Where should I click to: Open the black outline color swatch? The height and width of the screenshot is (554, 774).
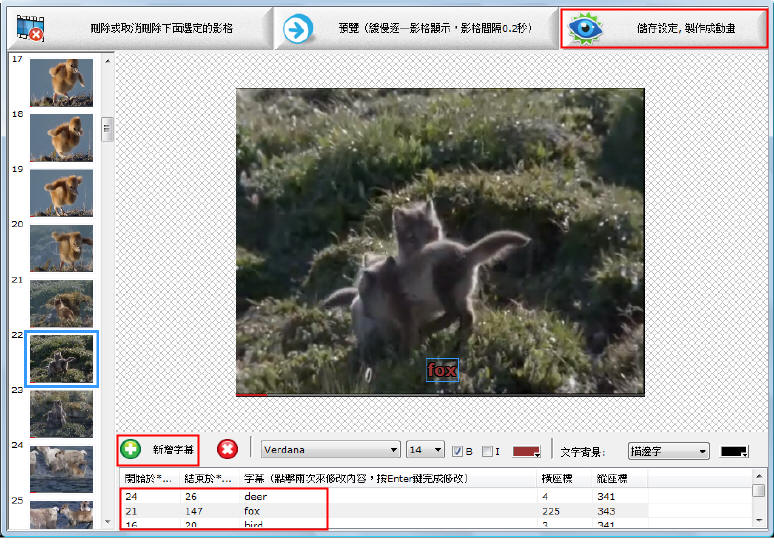pos(735,451)
